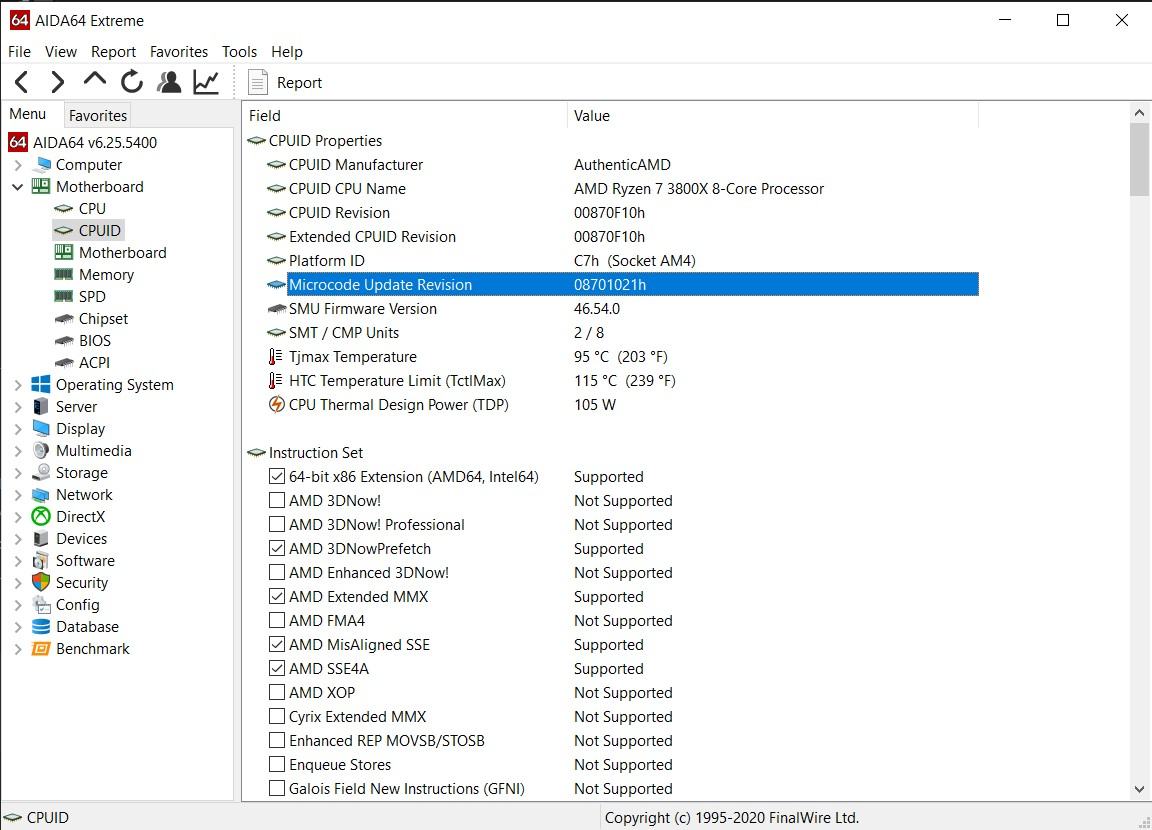Refresh the page with the Refresh icon

pos(132,82)
